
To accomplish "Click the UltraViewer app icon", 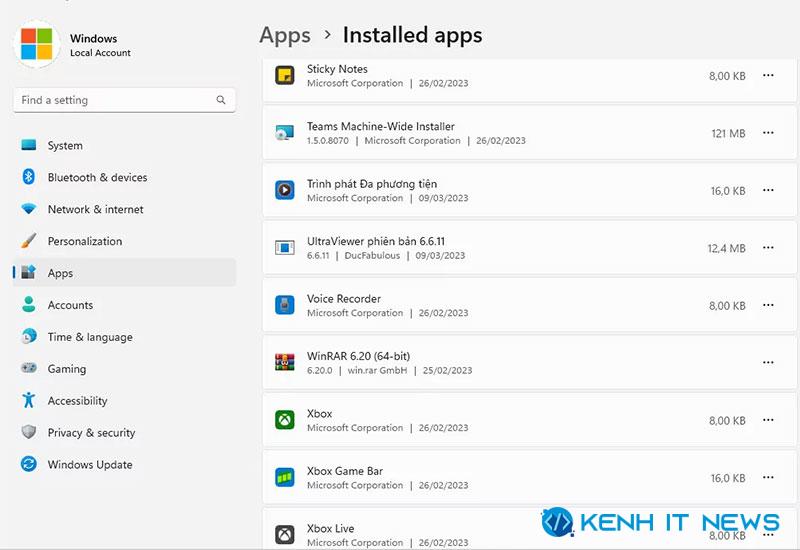I will (x=285, y=248).
